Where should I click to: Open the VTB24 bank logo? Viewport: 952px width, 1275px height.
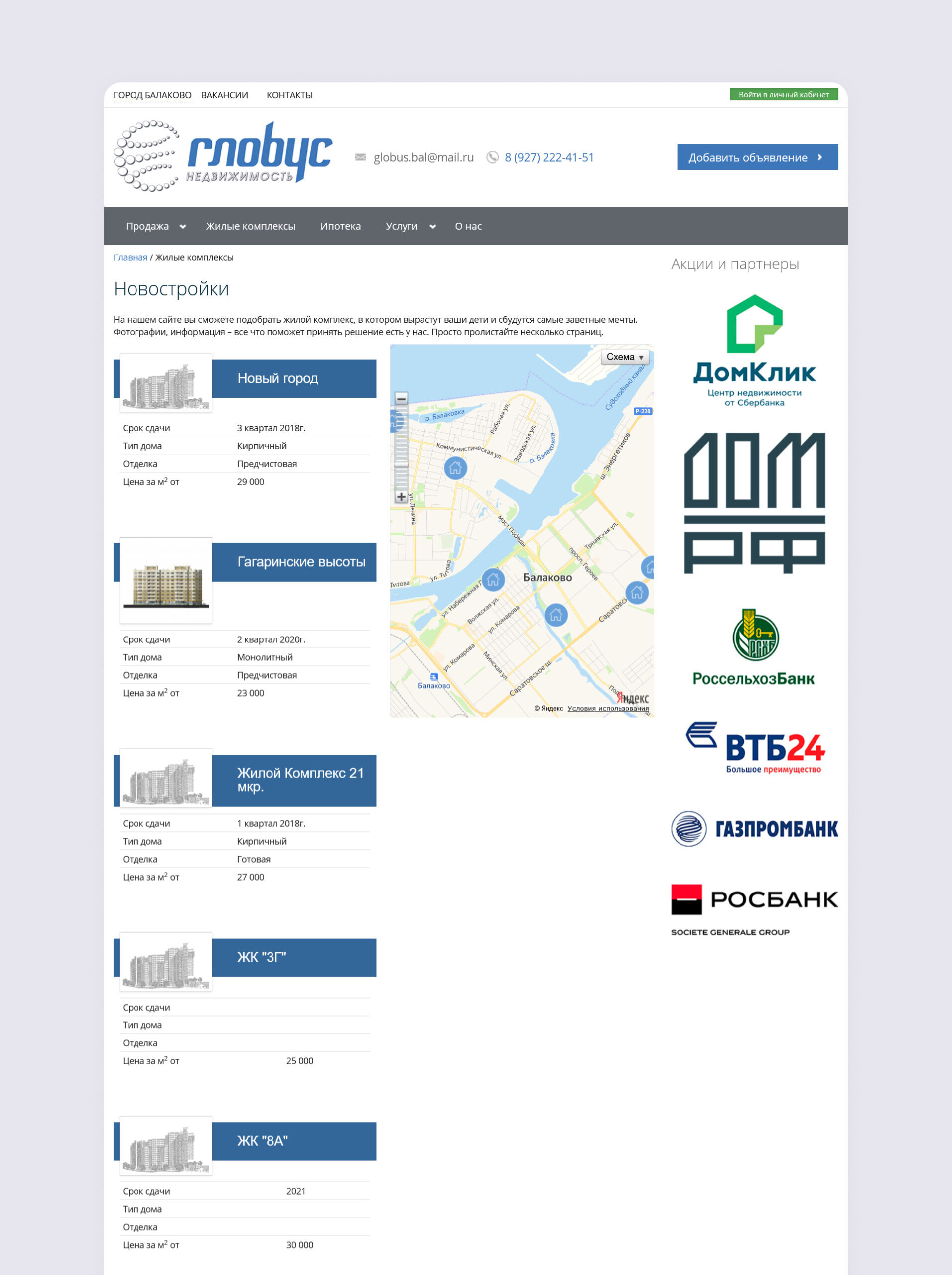point(755,748)
